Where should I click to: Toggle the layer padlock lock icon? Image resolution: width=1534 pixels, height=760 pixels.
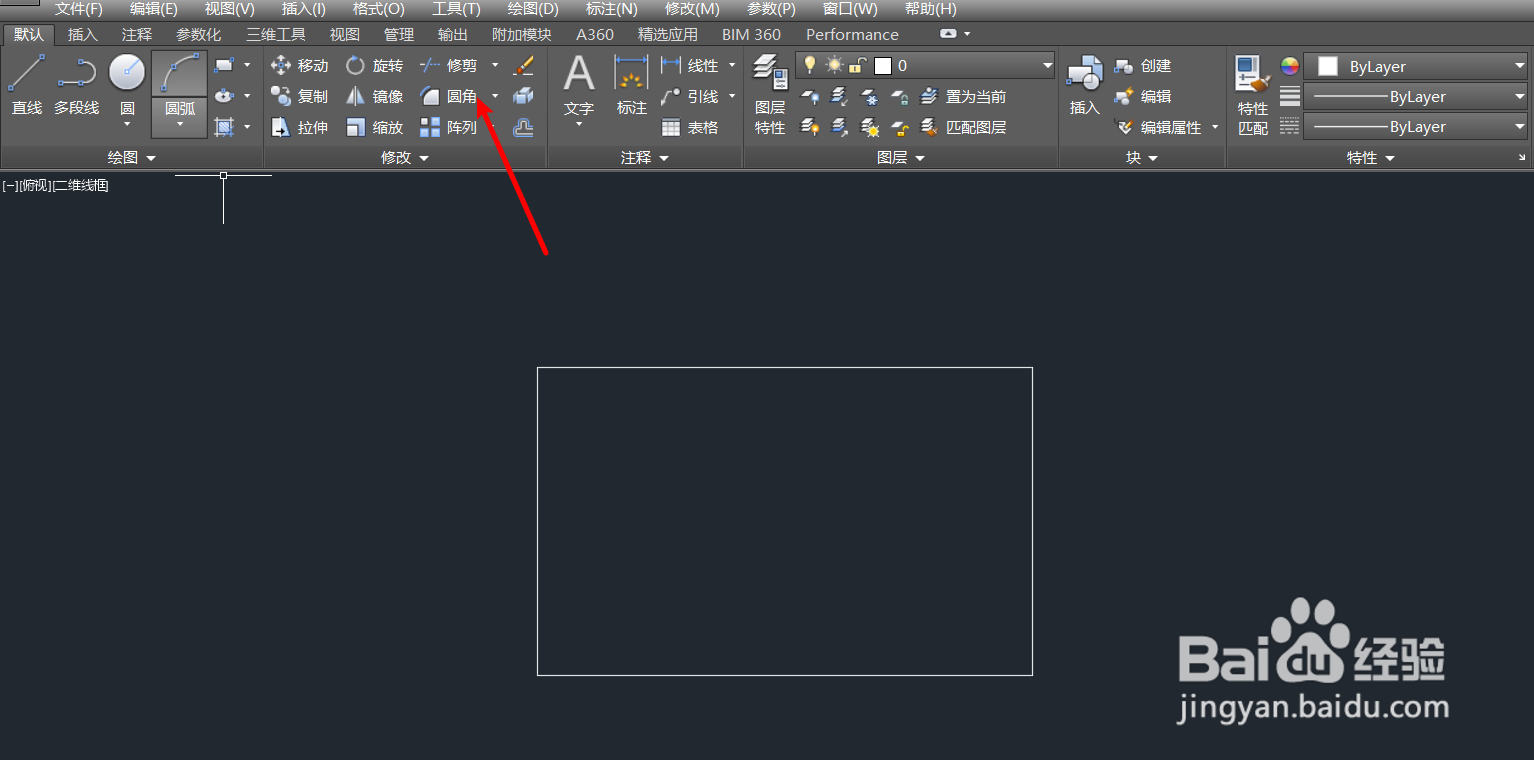pyautogui.click(x=858, y=66)
